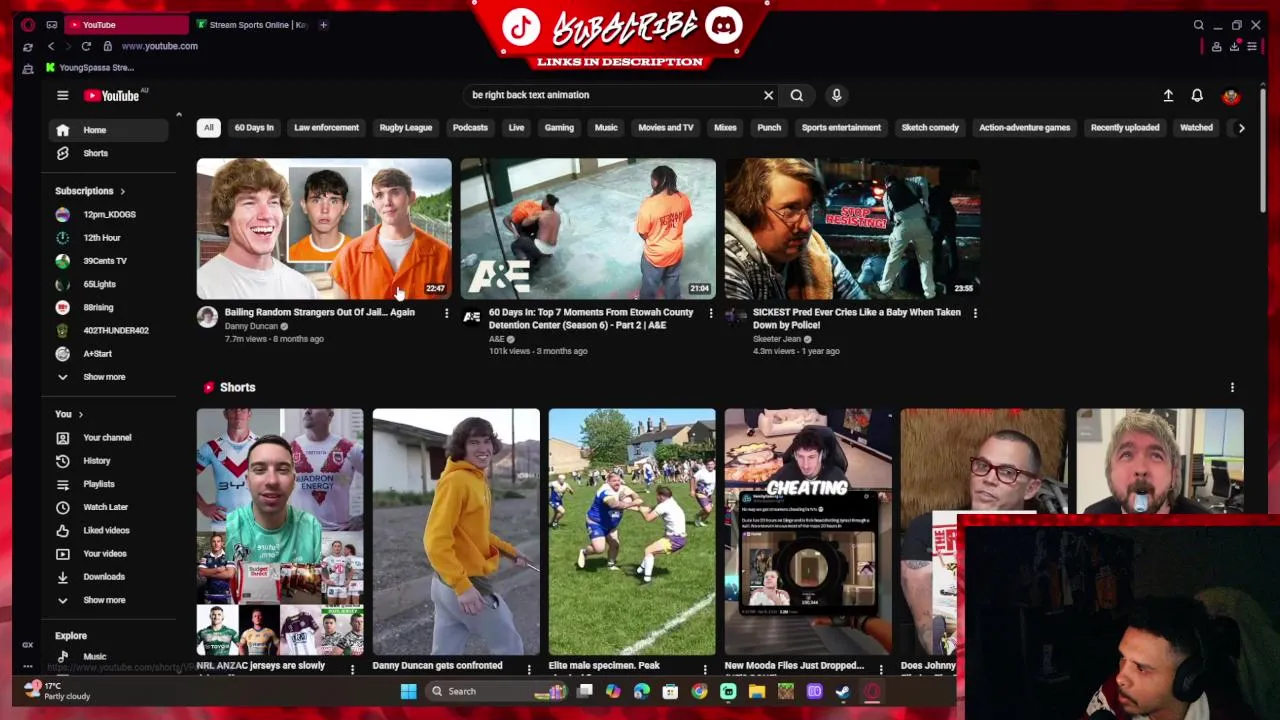
Task: Open YoungSpassa Stre... bookmark
Action: pyautogui.click(x=89, y=68)
